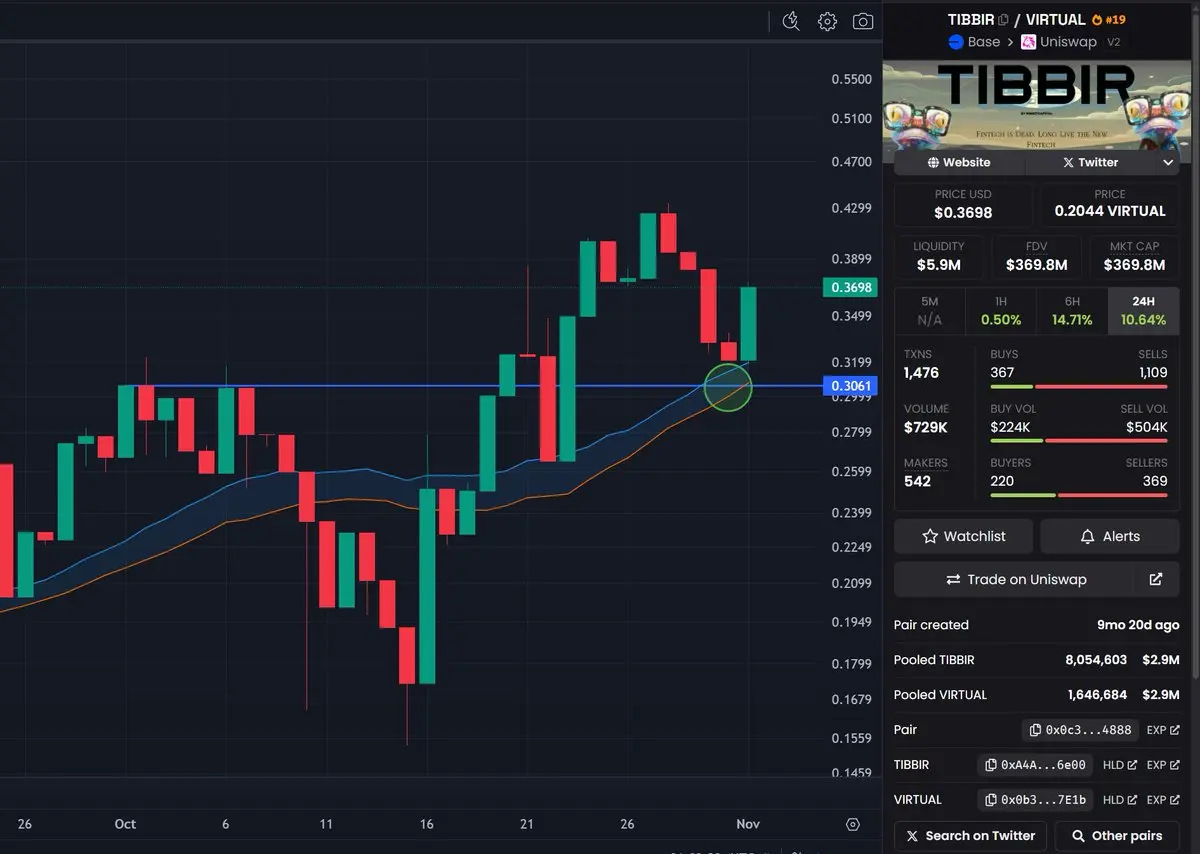The width and height of the screenshot is (1200, 854).
Task: Set price Alerts
Action: pyautogui.click(x=1110, y=536)
